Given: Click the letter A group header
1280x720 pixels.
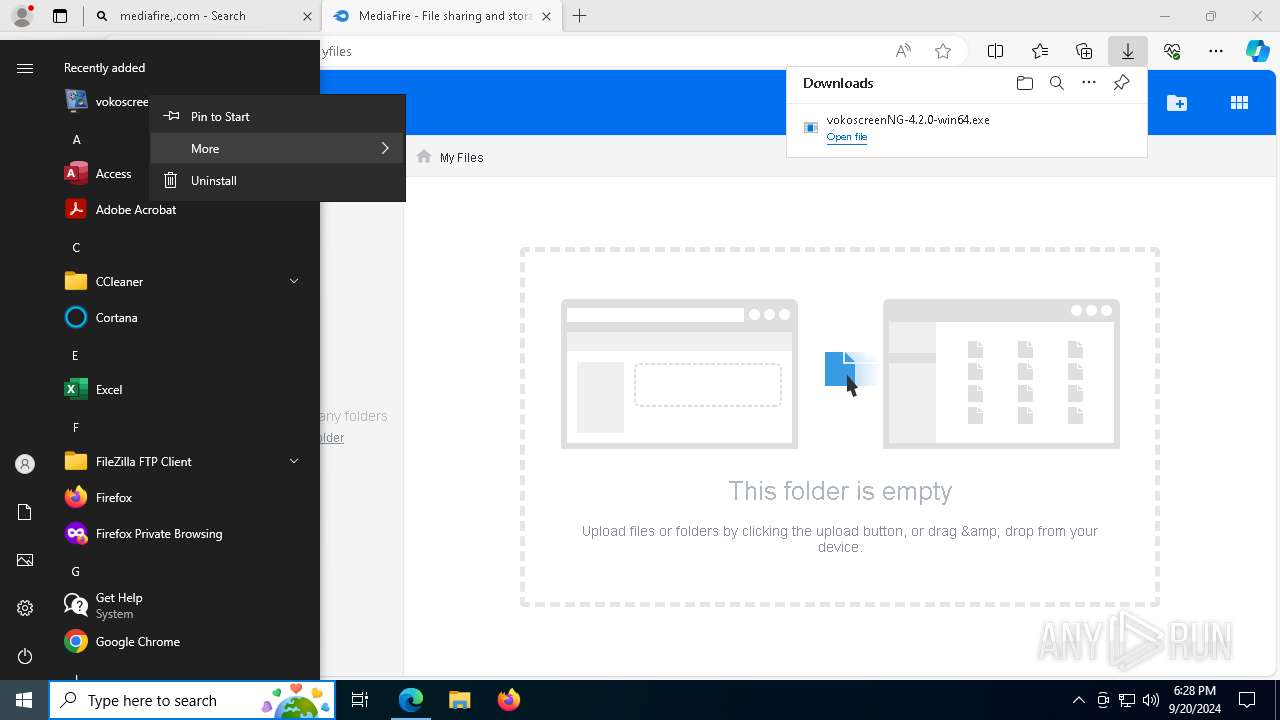Looking at the screenshot, I should [76, 140].
